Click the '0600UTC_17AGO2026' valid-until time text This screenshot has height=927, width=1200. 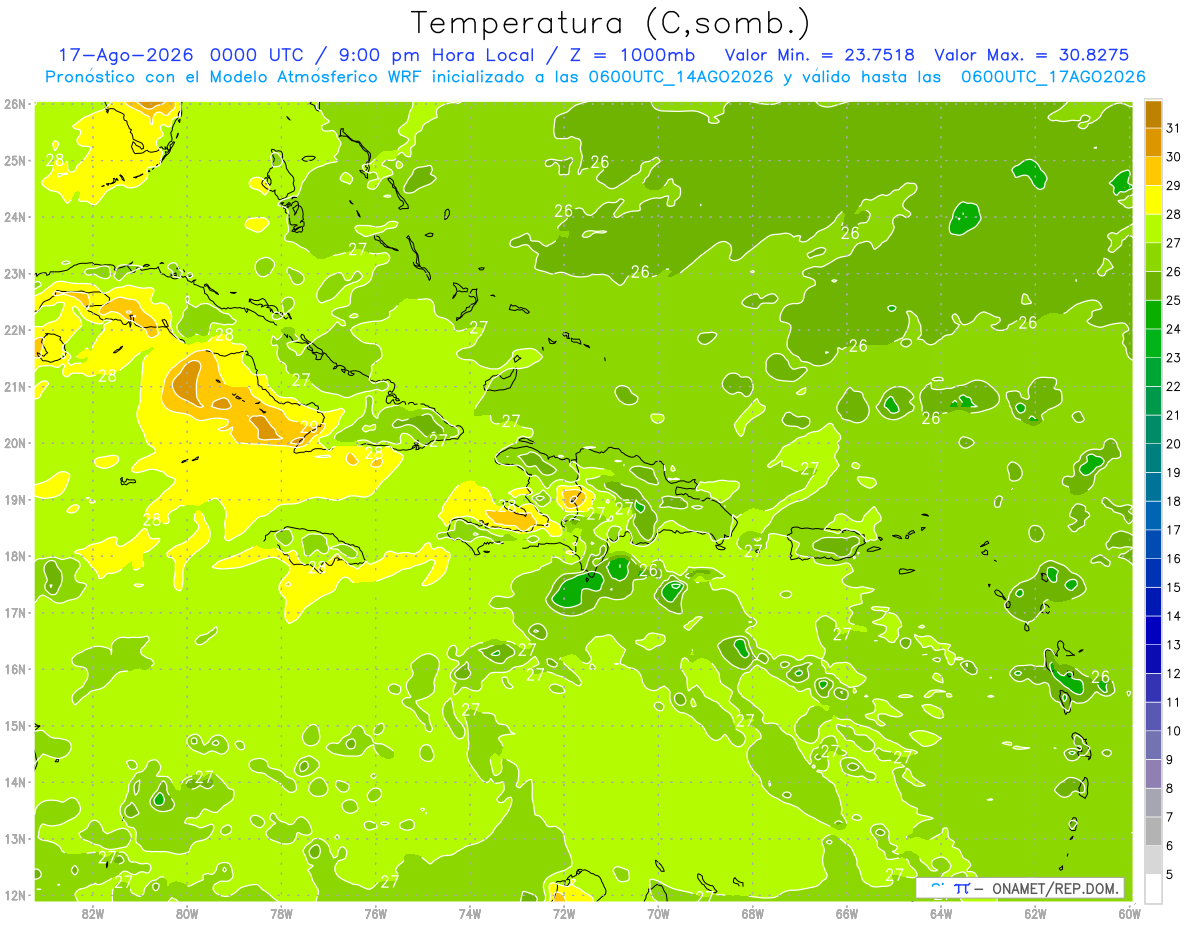pyautogui.click(x=1053, y=77)
